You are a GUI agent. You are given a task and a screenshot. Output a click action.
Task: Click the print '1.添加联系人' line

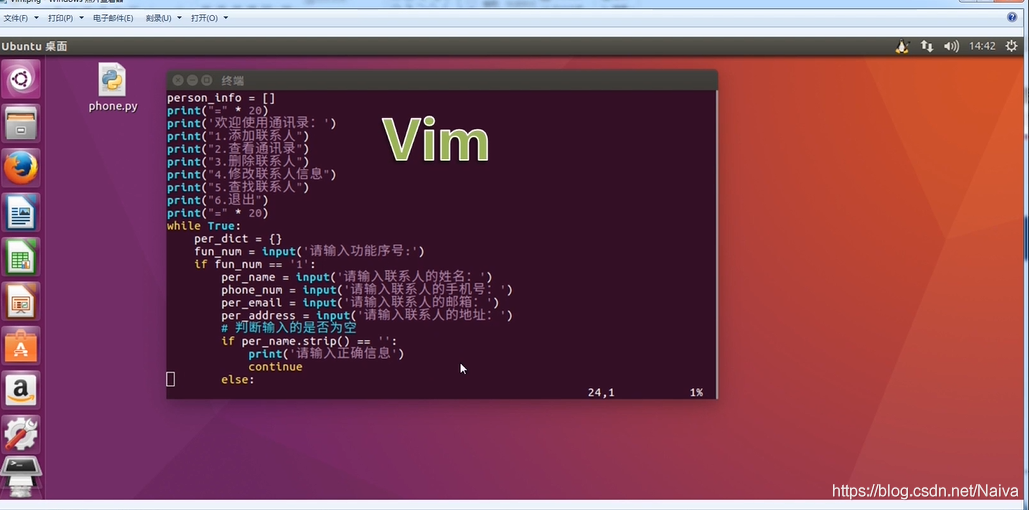(x=238, y=137)
